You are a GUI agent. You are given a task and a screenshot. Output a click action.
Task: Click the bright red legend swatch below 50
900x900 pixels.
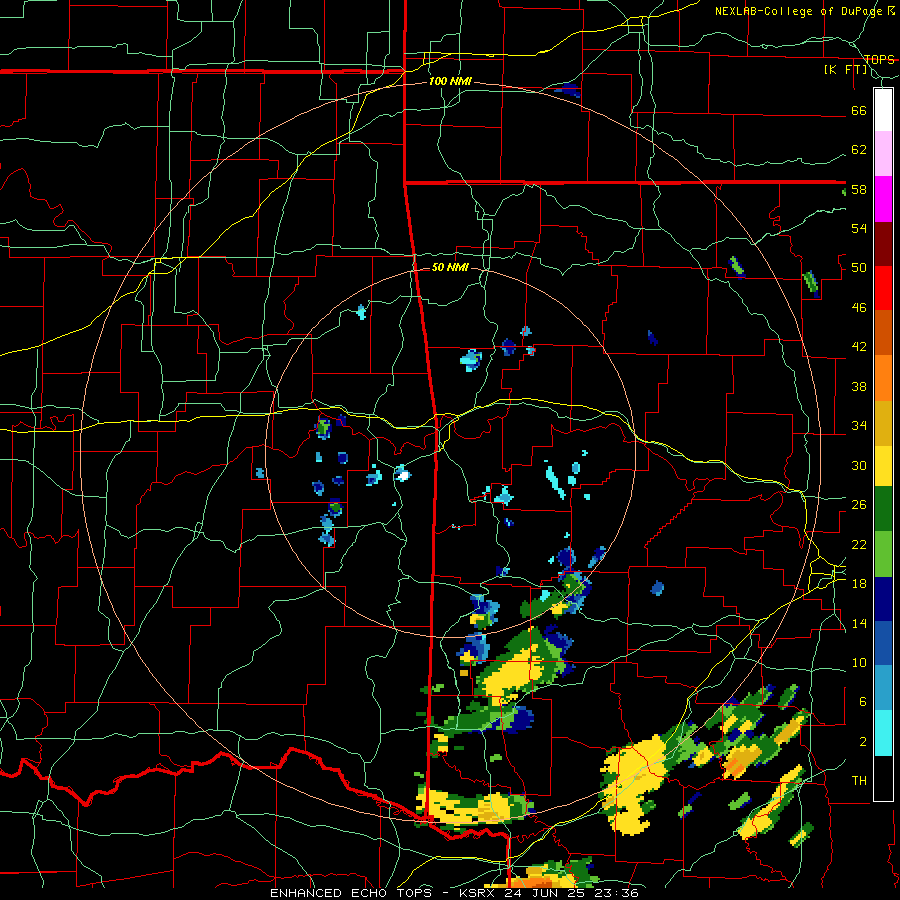883,288
